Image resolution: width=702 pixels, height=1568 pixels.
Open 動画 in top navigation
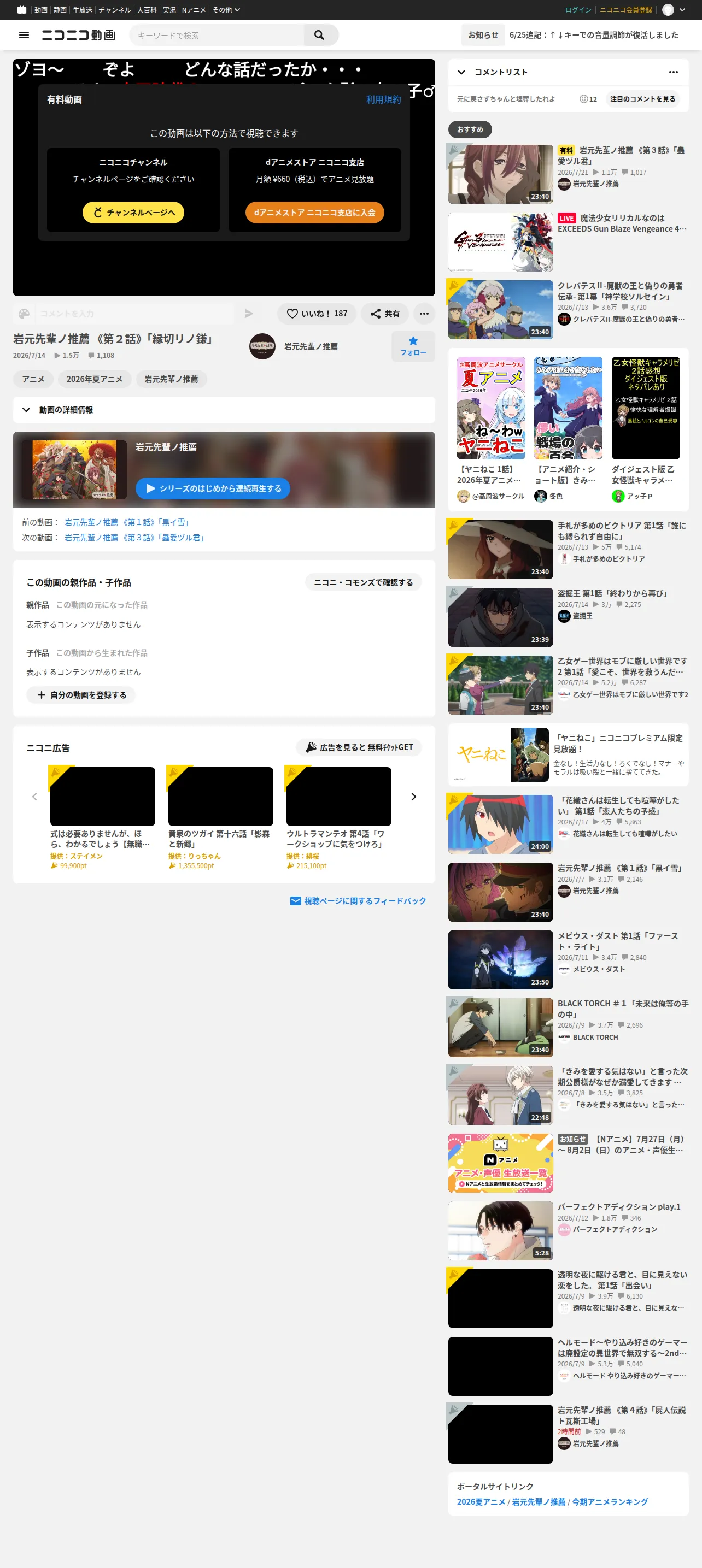[x=41, y=10]
